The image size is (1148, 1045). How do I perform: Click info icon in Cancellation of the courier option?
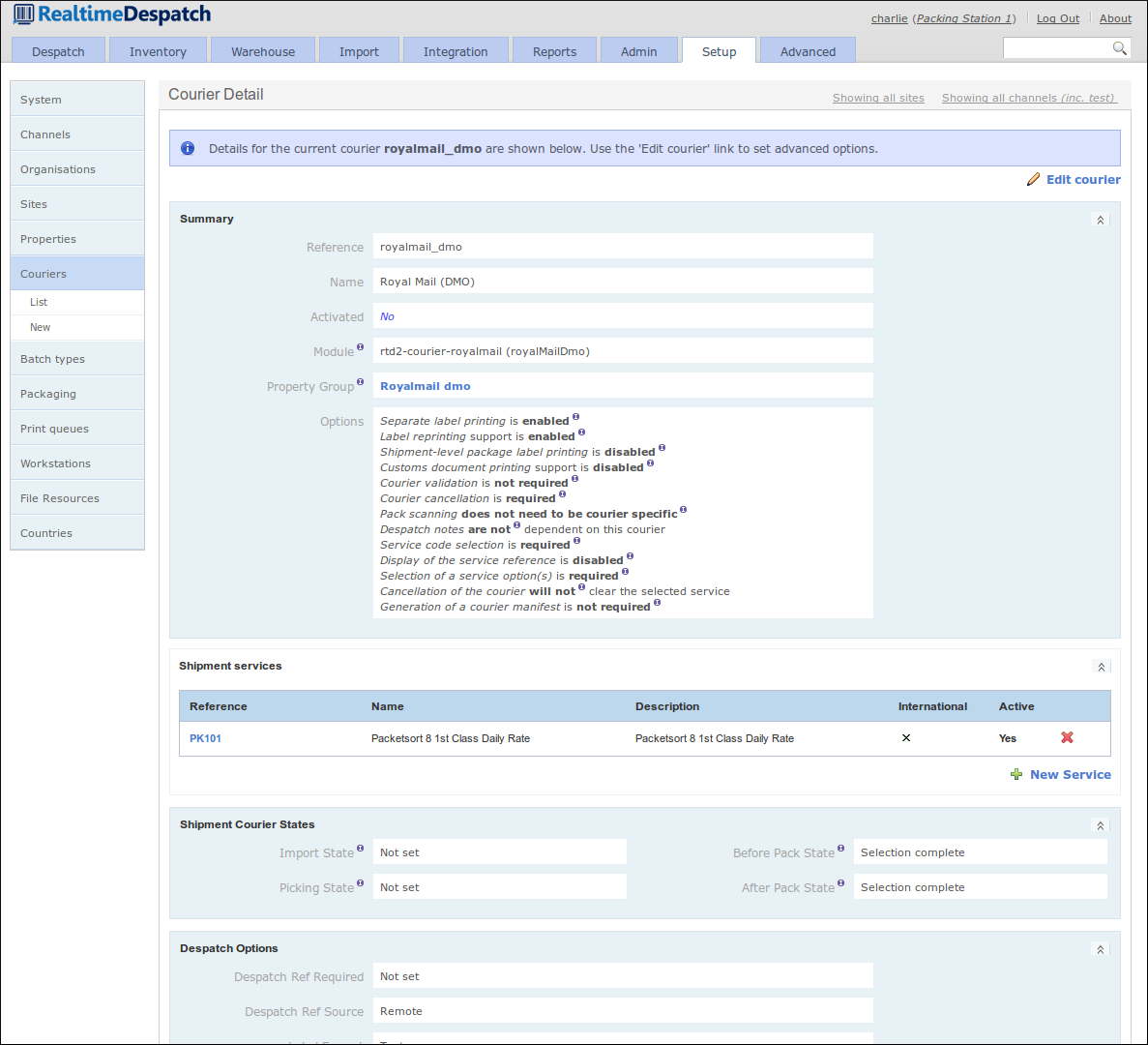(582, 587)
